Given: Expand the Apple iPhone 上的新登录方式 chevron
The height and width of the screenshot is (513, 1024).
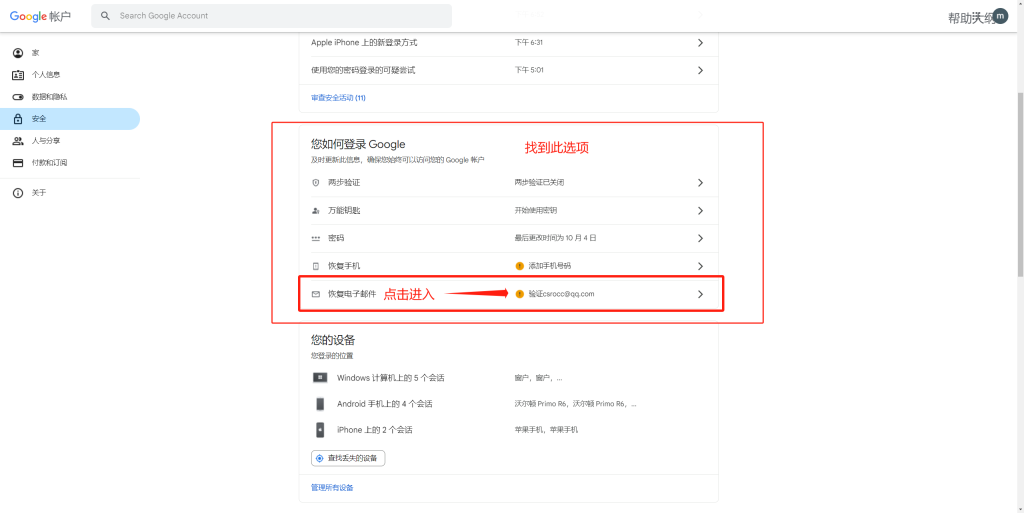Looking at the screenshot, I should point(700,43).
